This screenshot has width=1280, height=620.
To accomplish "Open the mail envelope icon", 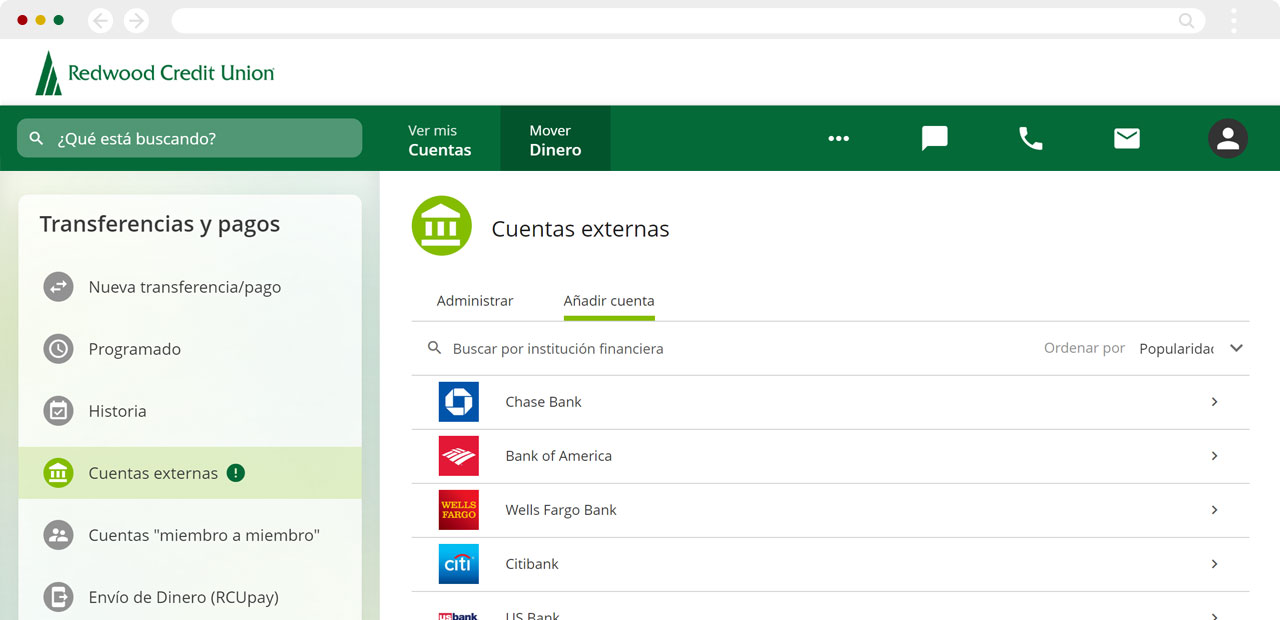I will coord(1127,138).
